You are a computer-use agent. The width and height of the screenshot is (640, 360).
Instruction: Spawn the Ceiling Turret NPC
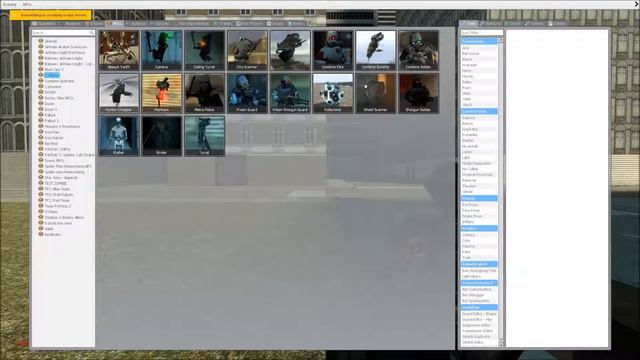pos(204,50)
